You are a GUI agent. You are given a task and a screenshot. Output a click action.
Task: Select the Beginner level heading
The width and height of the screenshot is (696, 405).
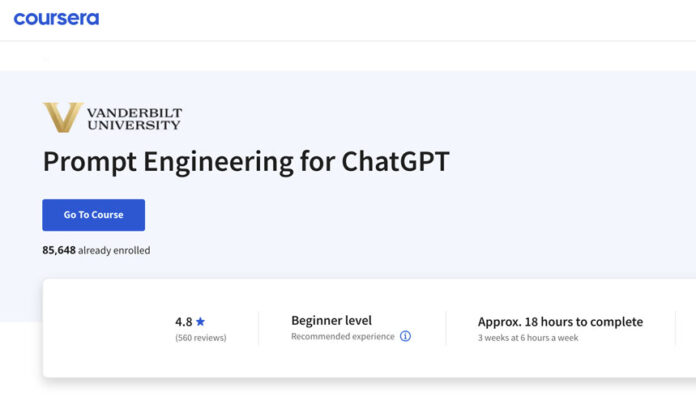click(331, 321)
